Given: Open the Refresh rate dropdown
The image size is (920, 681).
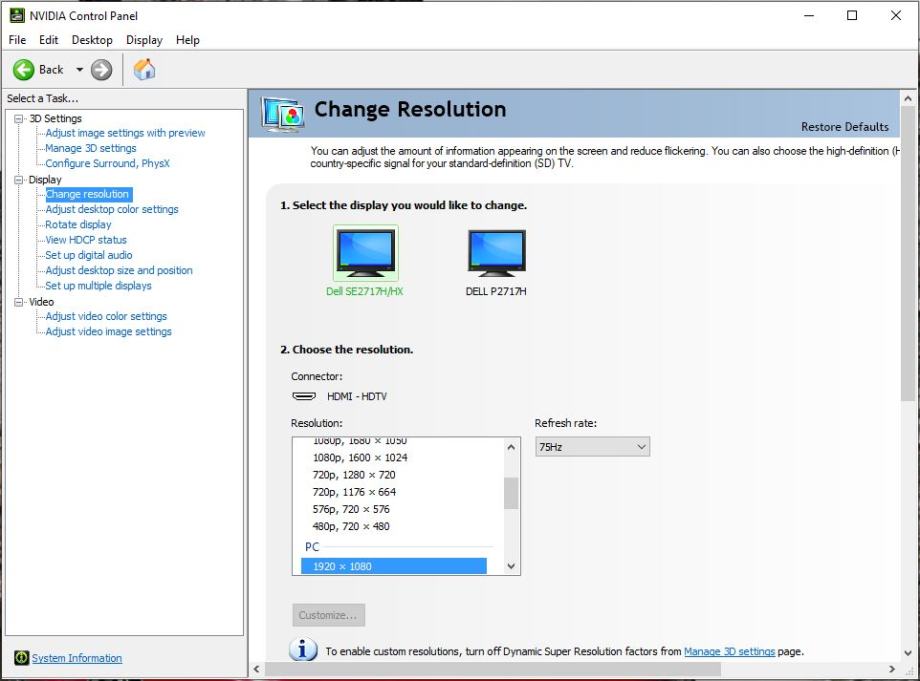Looking at the screenshot, I should pos(592,447).
